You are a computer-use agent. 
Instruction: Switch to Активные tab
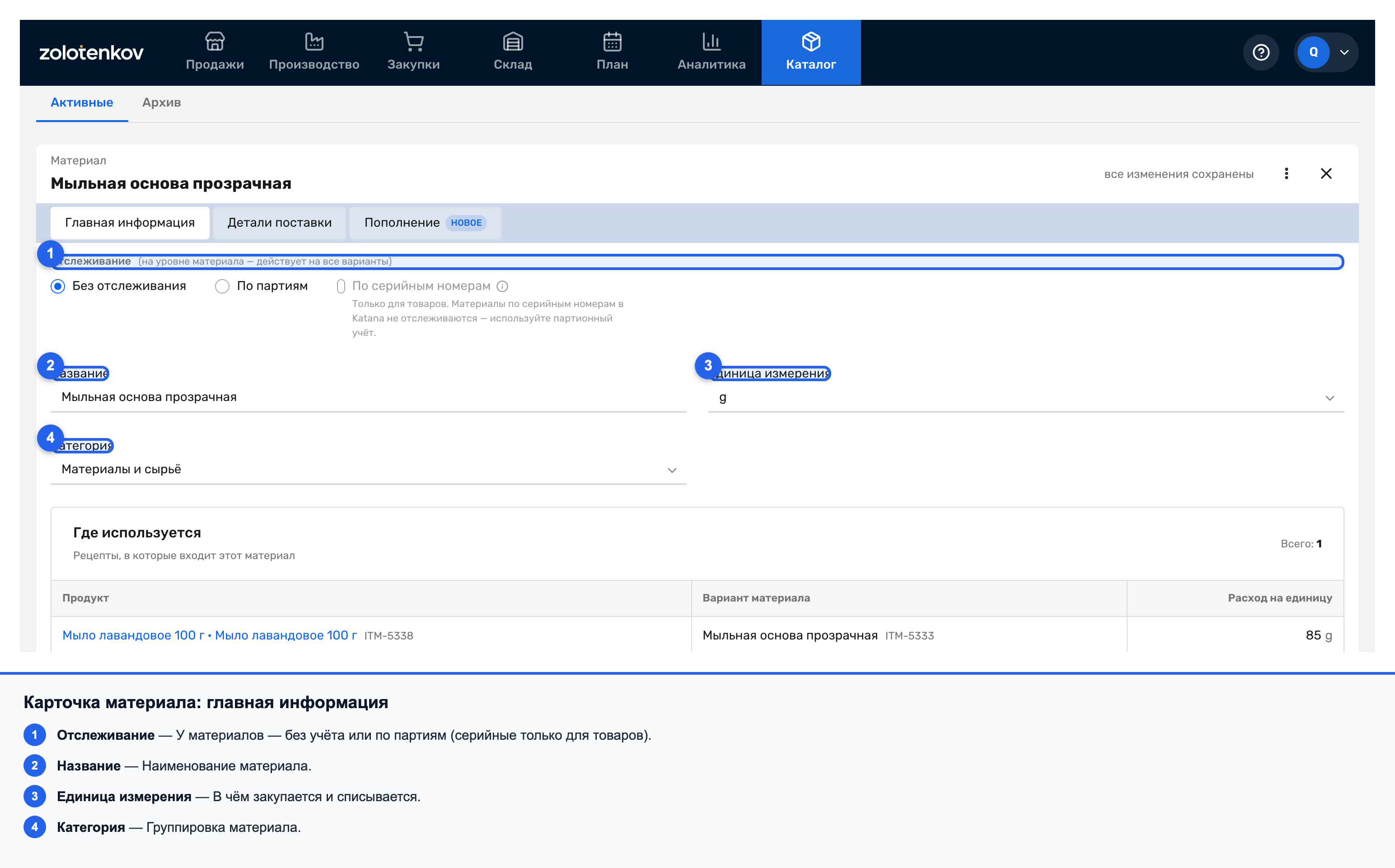[x=82, y=103]
